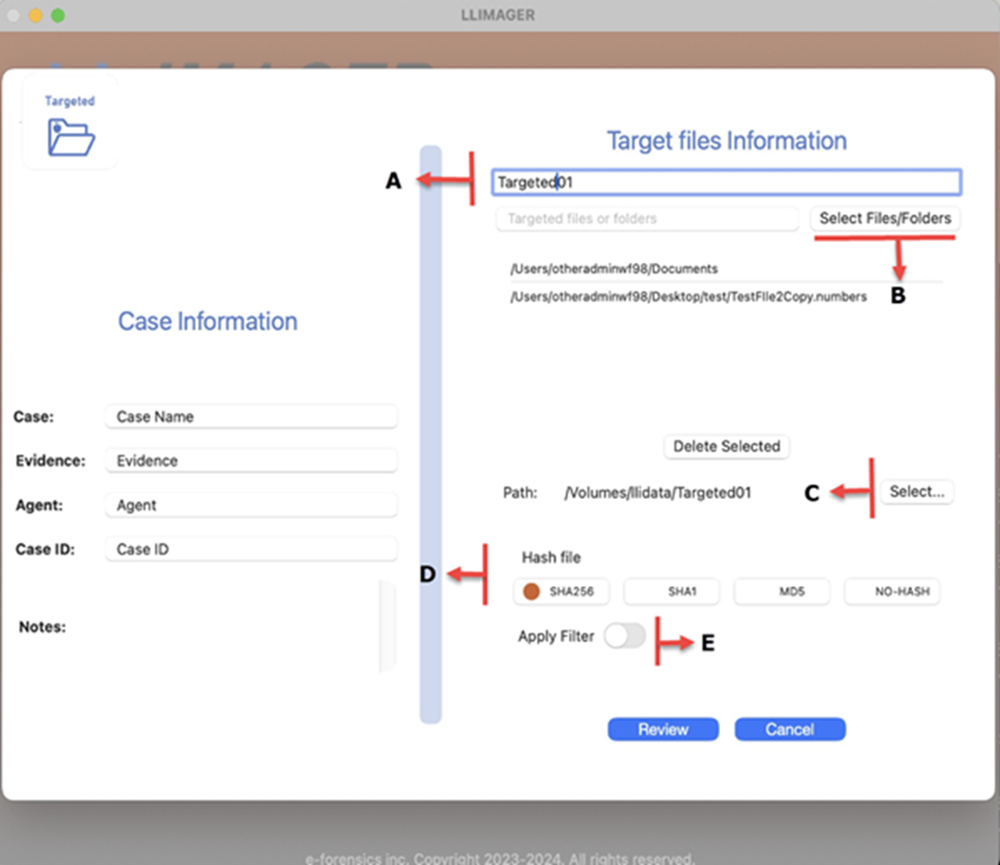Open destination path with Select... button
Screen dimensions: 1000x865
pyautogui.click(x=916, y=492)
